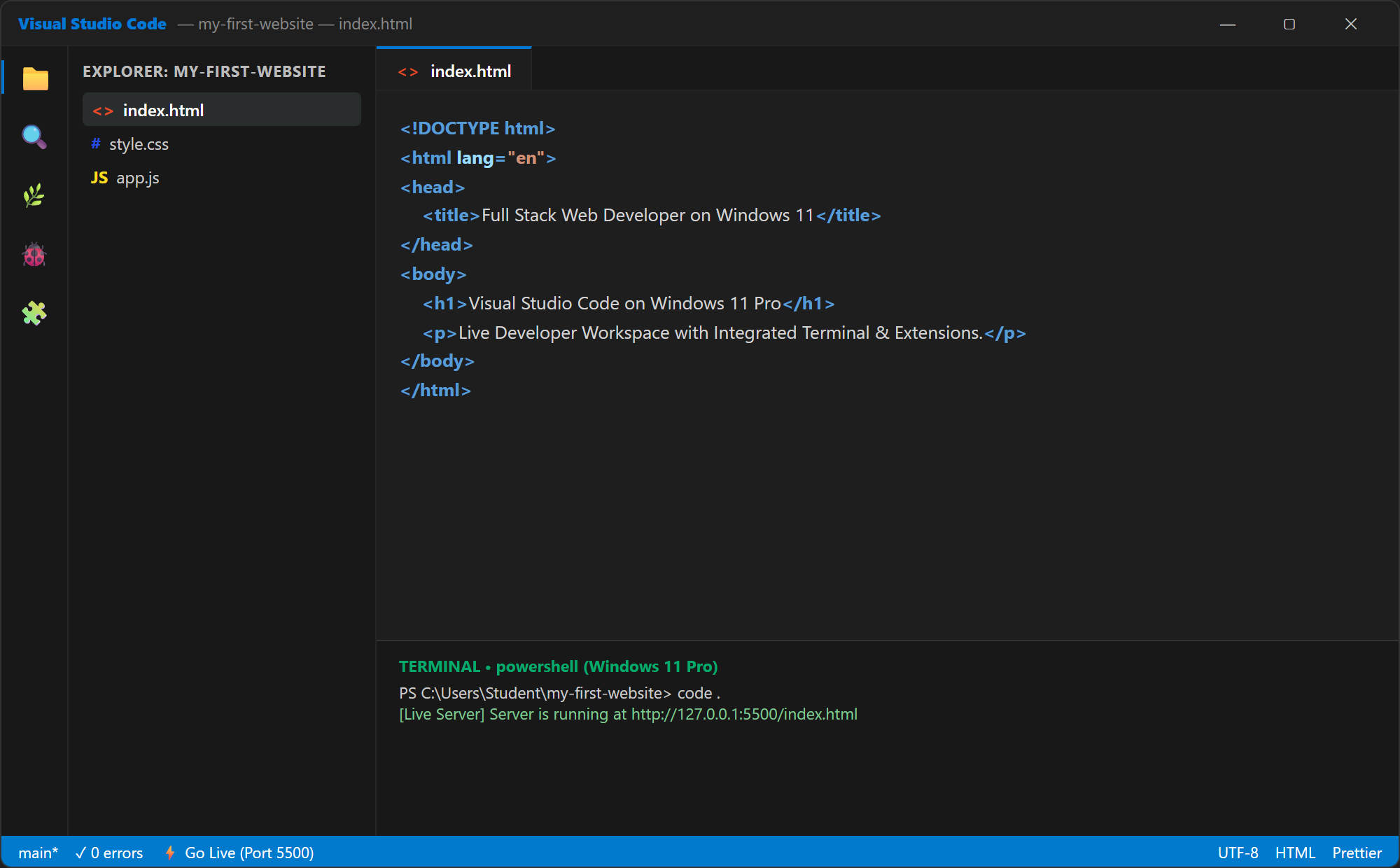Start Go Live (Port 5500) server
The height and width of the screenshot is (868, 1400).
[x=239, y=853]
